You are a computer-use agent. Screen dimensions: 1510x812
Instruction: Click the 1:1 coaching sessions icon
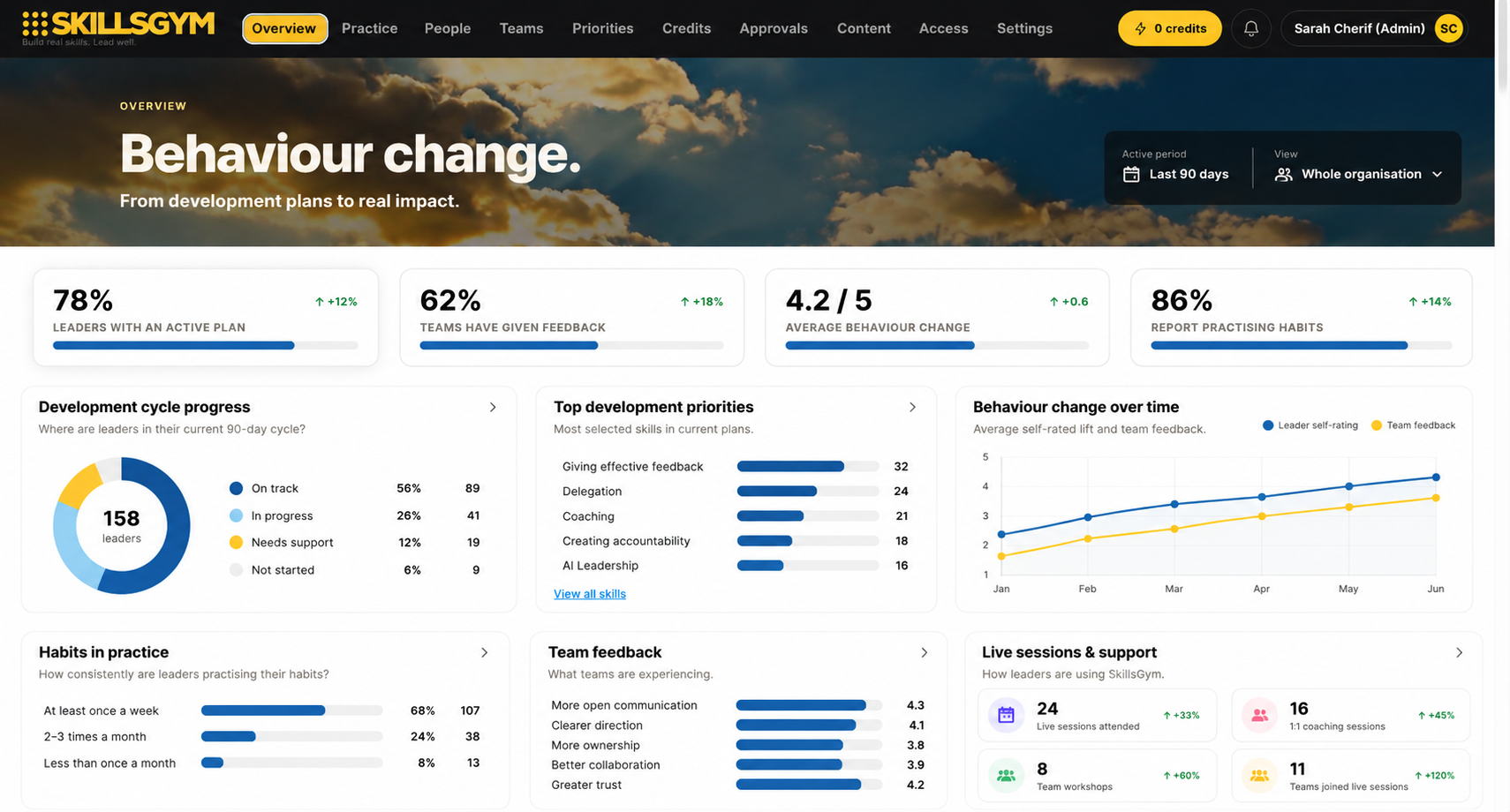pyautogui.click(x=1259, y=715)
